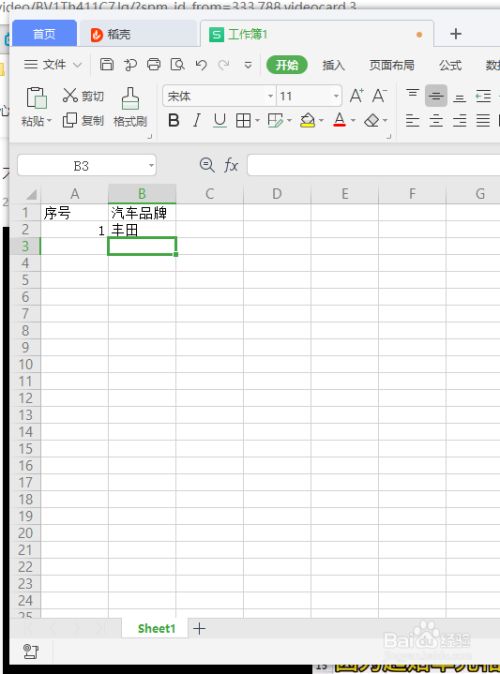Open fill color dropdown arrow
Viewport: 500px width, 674px height.
321,121
